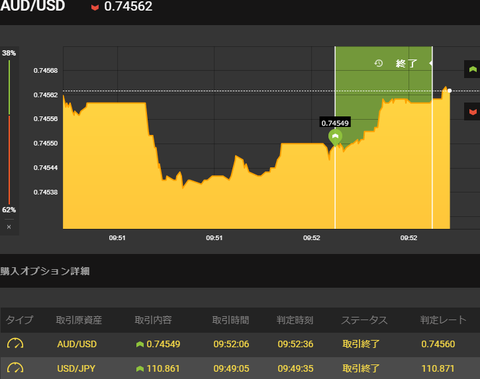This screenshot has width=480, height=379.
Task: Click the 終了 label in the green zone
Action: (406, 63)
